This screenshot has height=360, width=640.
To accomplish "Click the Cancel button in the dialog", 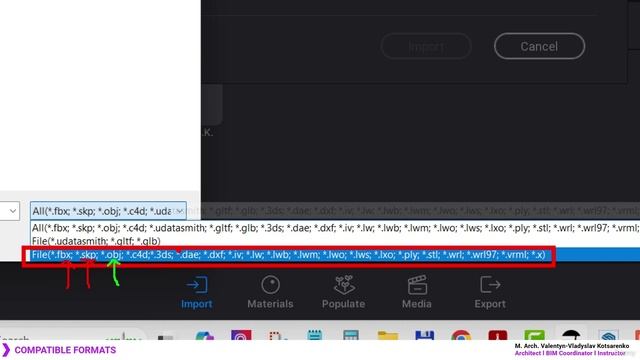I will [539, 46].
